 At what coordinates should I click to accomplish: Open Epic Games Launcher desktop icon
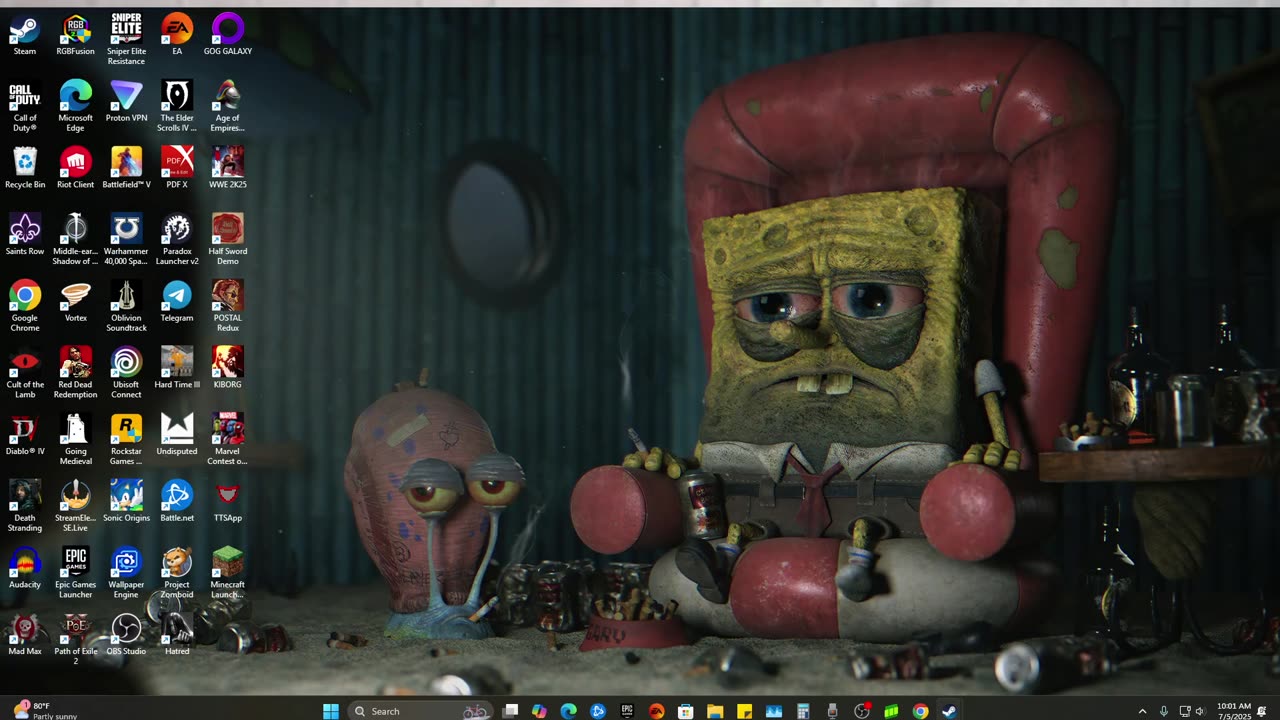(75, 574)
